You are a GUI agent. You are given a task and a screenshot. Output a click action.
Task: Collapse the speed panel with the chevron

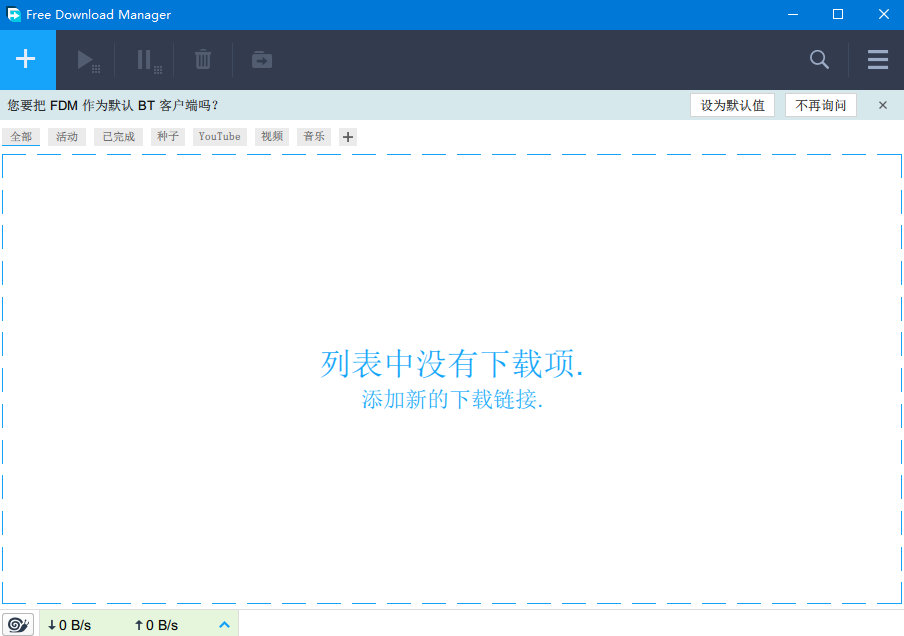(x=224, y=623)
